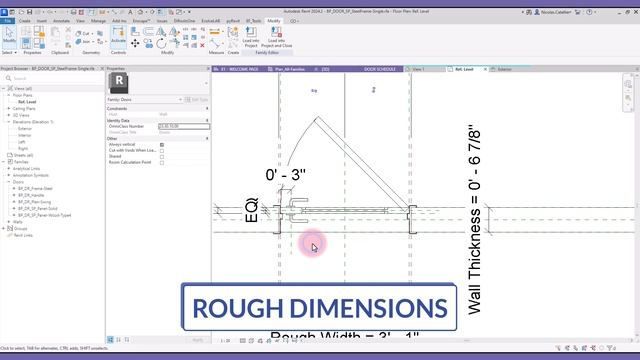Expand the Ceiling Plans node
Screen dimensions: 640x360
click(x=9, y=109)
